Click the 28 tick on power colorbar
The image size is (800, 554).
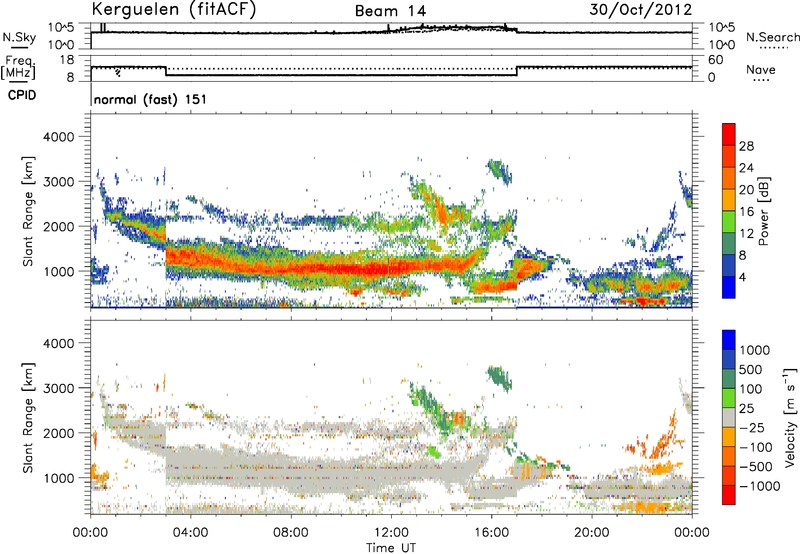pos(746,146)
